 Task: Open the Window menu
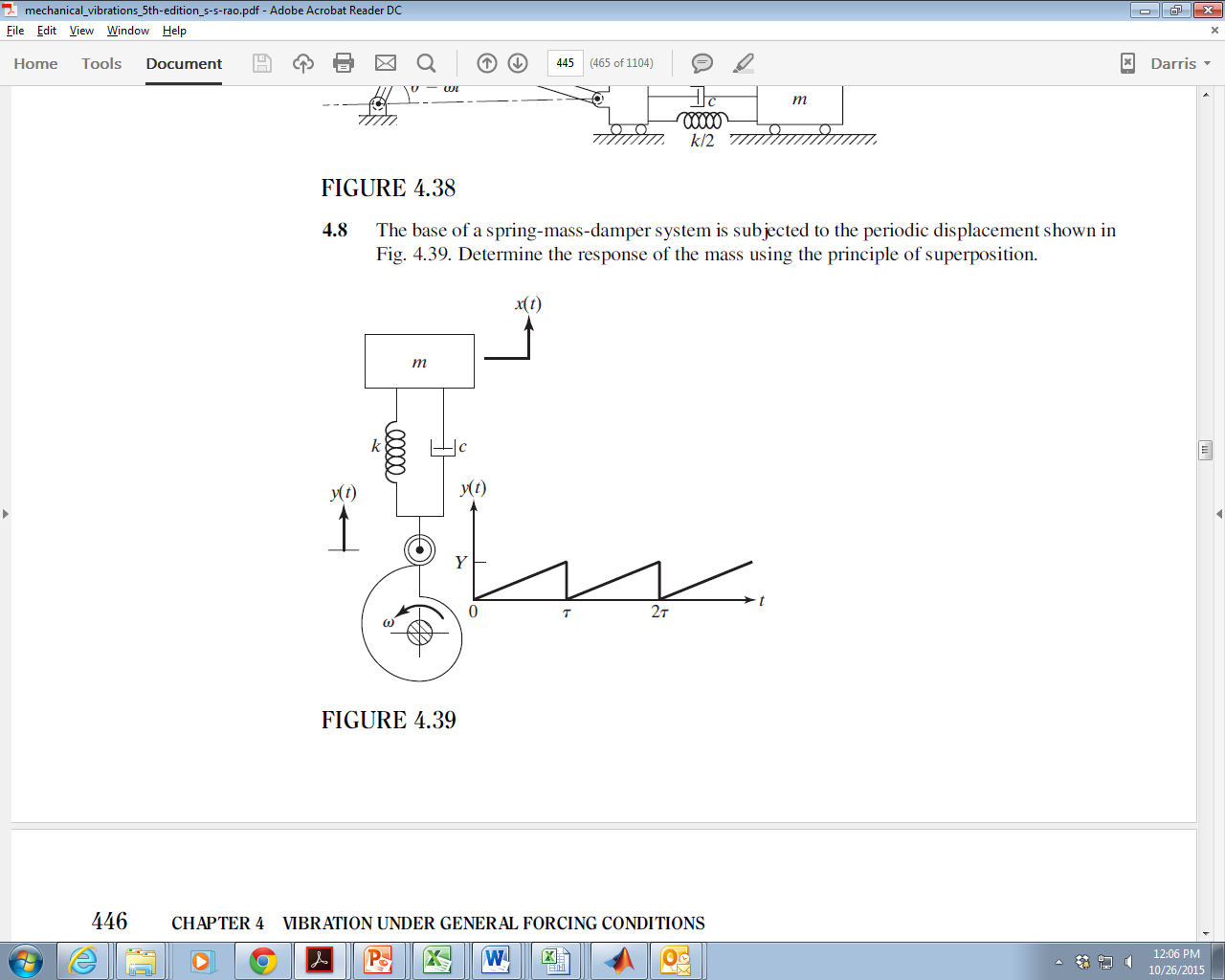coord(127,31)
